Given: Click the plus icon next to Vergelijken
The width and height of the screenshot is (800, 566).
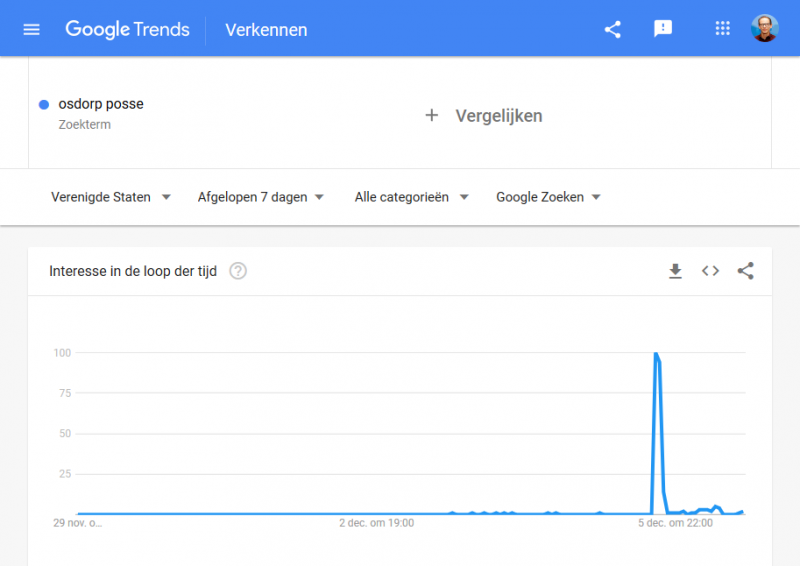Looking at the screenshot, I should pos(432,115).
